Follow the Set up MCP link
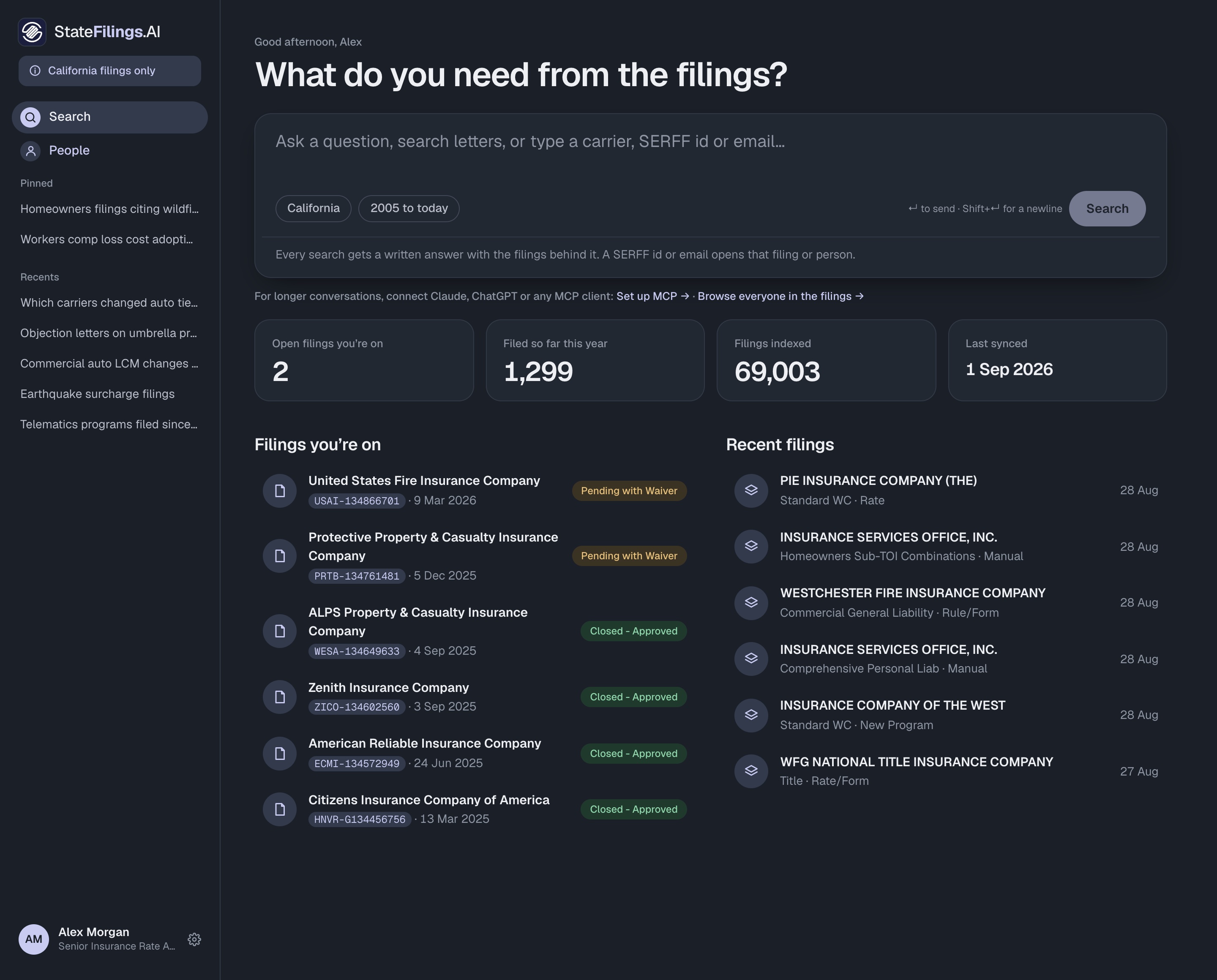 [653, 297]
